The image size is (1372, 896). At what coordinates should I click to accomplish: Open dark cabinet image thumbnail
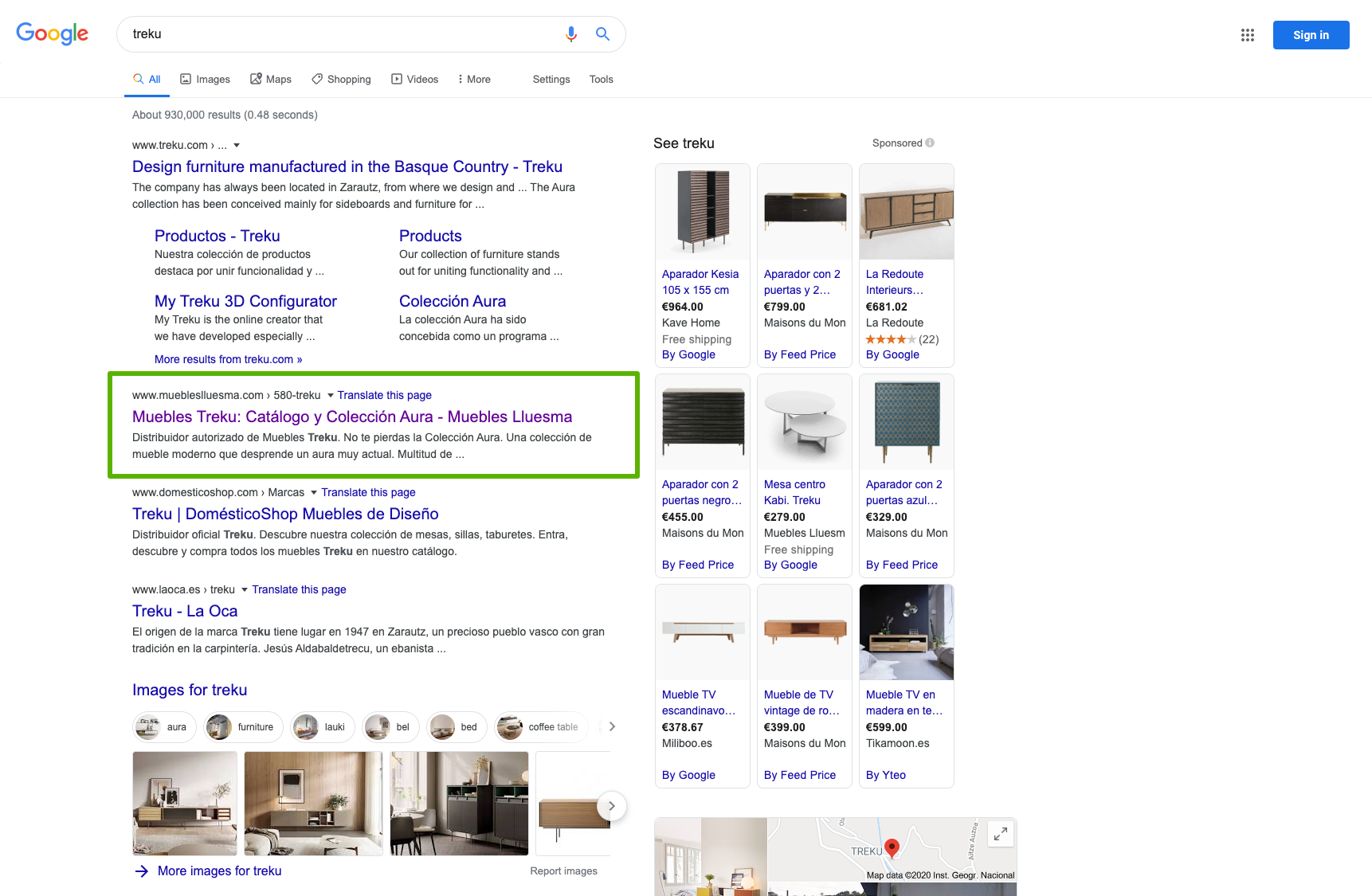pos(460,804)
